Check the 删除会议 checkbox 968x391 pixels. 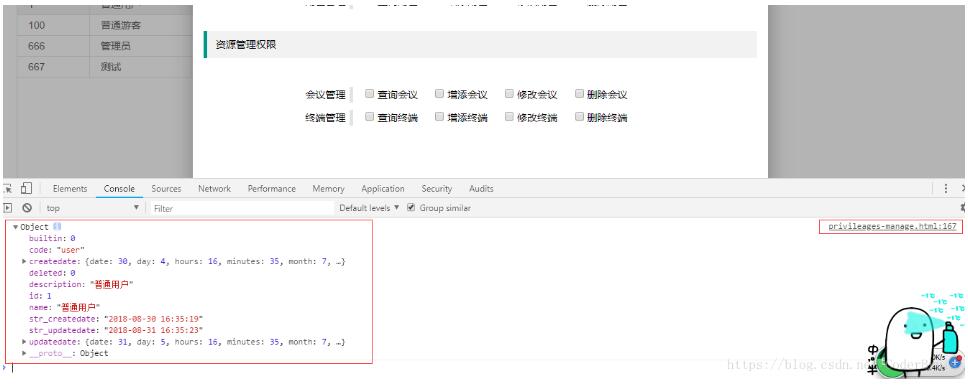click(579, 94)
